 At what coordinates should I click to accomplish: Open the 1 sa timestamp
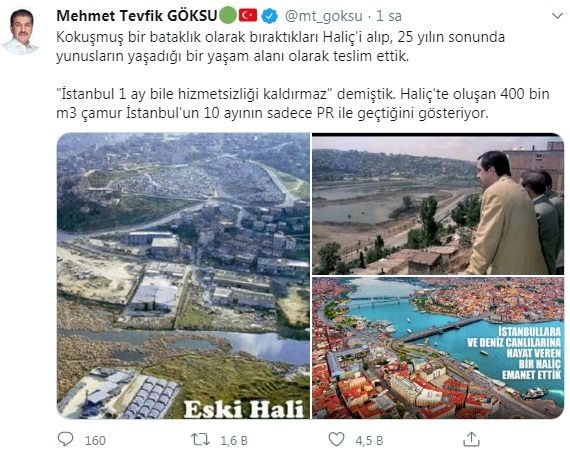[x=389, y=16]
